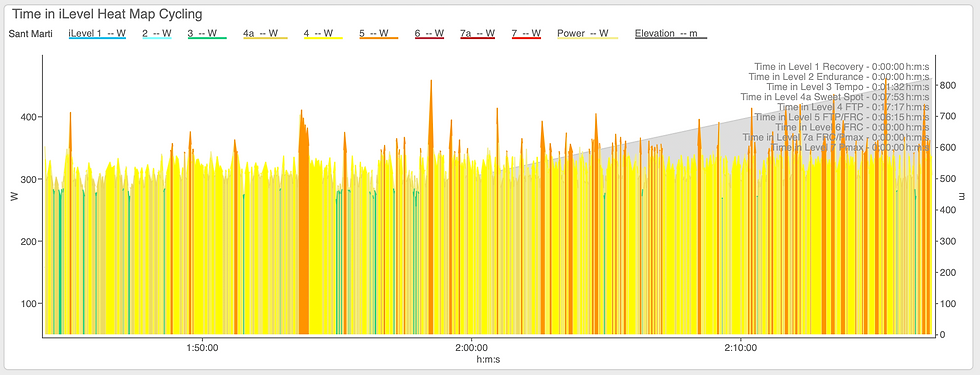Select the 'Sant Marti' series label
Screen dimensions: 980x375
(31, 33)
